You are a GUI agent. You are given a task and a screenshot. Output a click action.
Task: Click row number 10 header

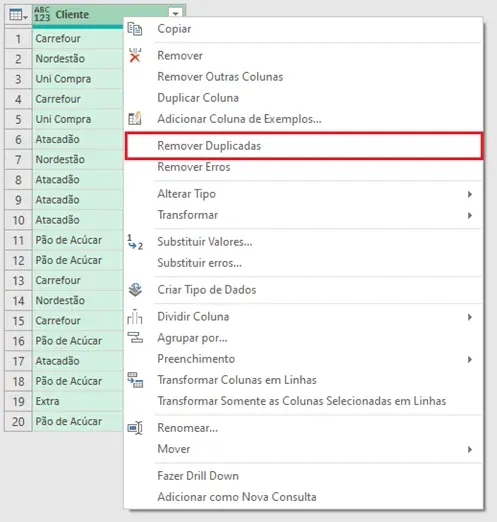[18, 220]
